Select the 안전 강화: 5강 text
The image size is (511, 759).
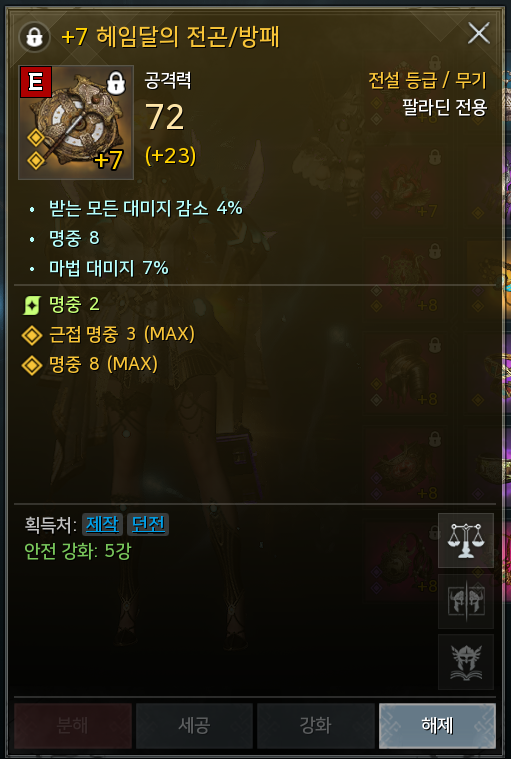[x=77, y=551]
